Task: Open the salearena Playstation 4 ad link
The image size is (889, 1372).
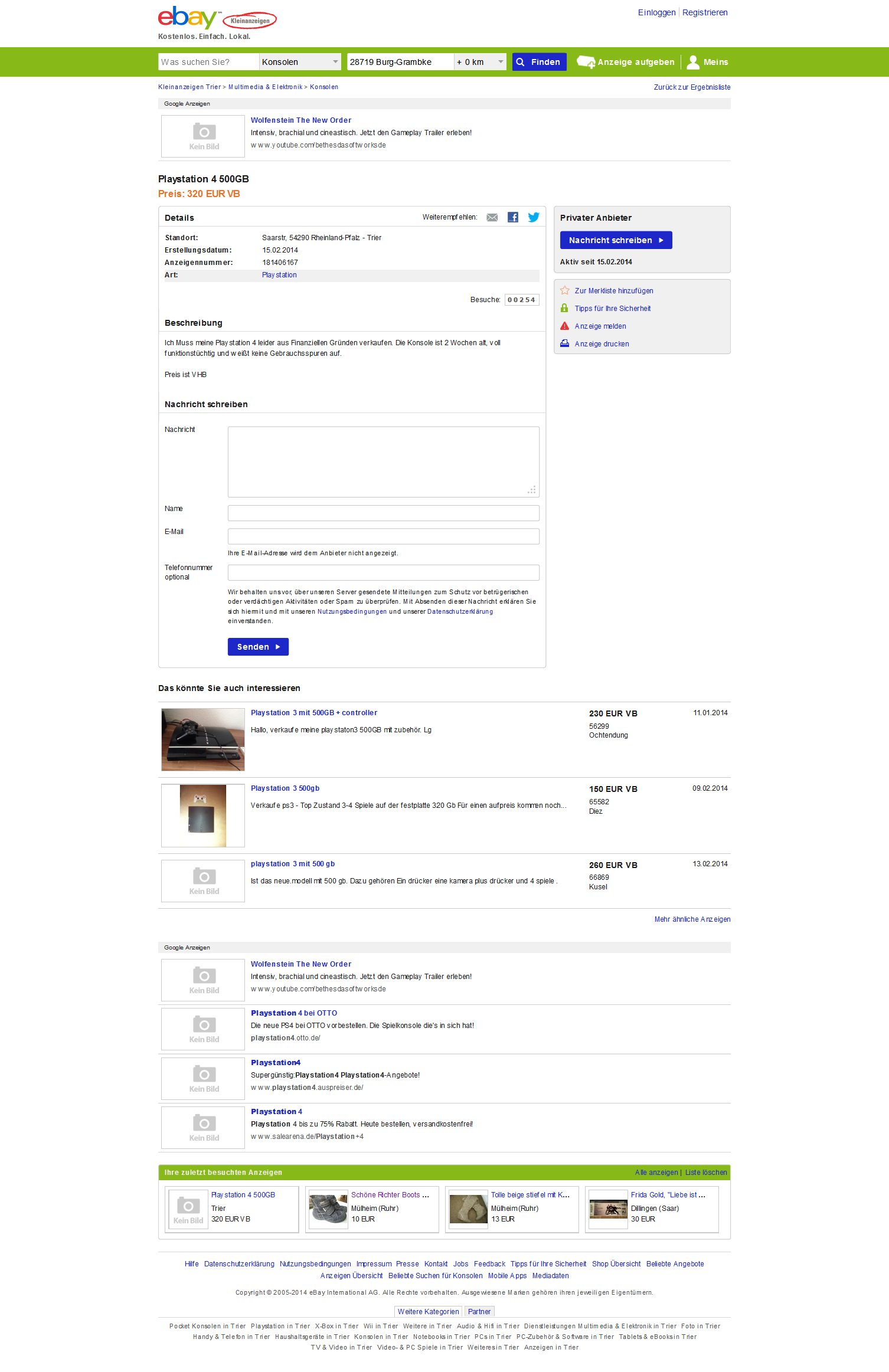Action: (x=276, y=1112)
